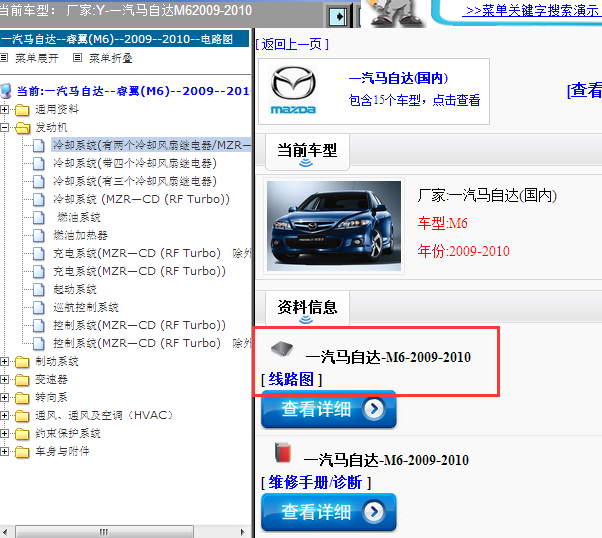This screenshot has width=602, height=538.
Task: Click the 菜单折叠 list icon
Action: pyautogui.click(x=78, y=58)
